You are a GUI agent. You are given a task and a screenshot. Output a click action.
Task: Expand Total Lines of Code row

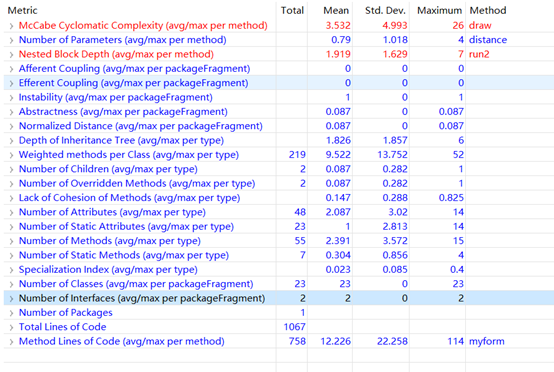click(11, 327)
